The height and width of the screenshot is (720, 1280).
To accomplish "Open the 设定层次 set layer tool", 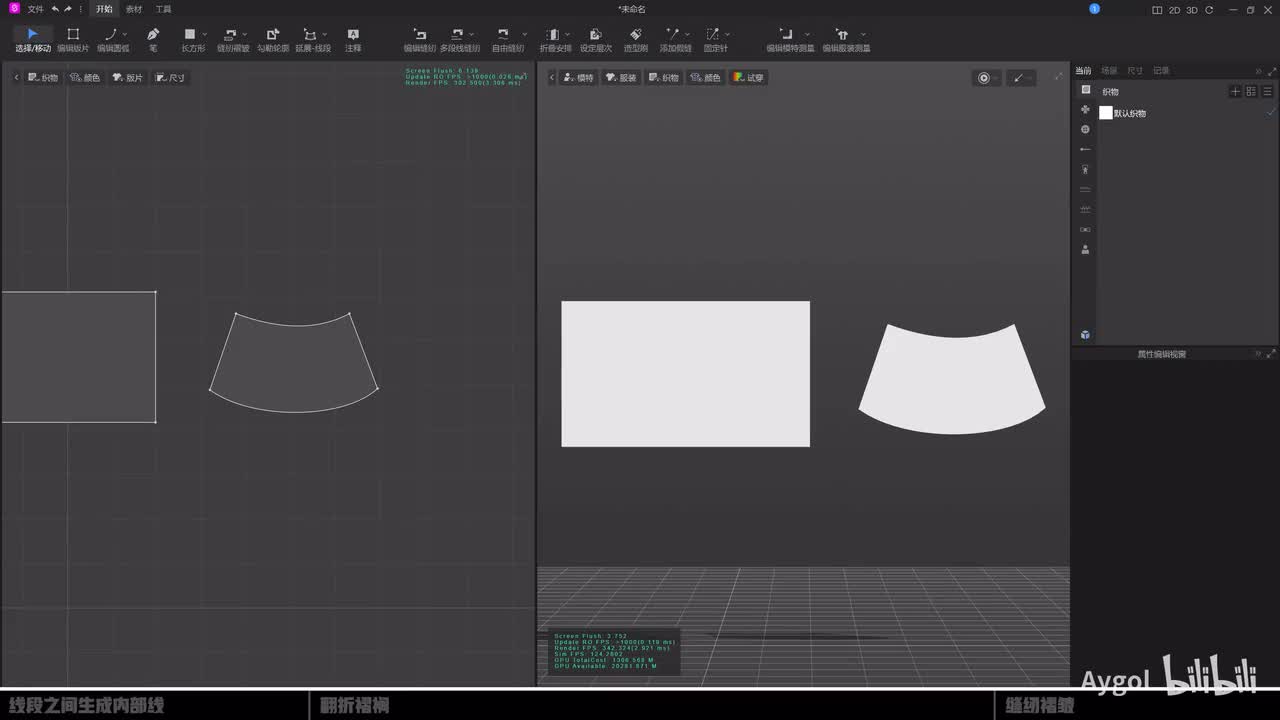I will click(x=596, y=40).
